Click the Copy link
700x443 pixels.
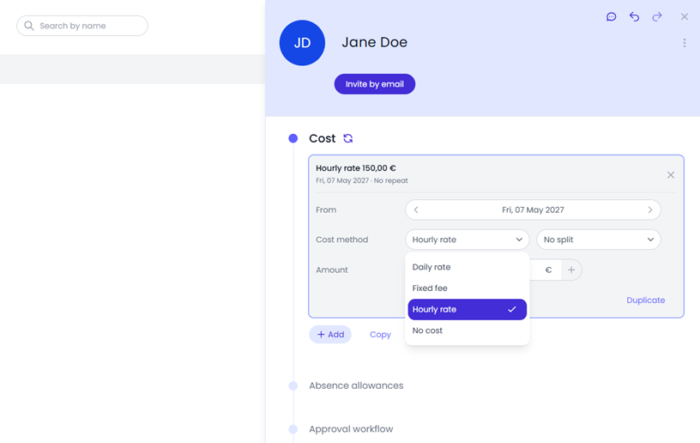click(x=380, y=334)
